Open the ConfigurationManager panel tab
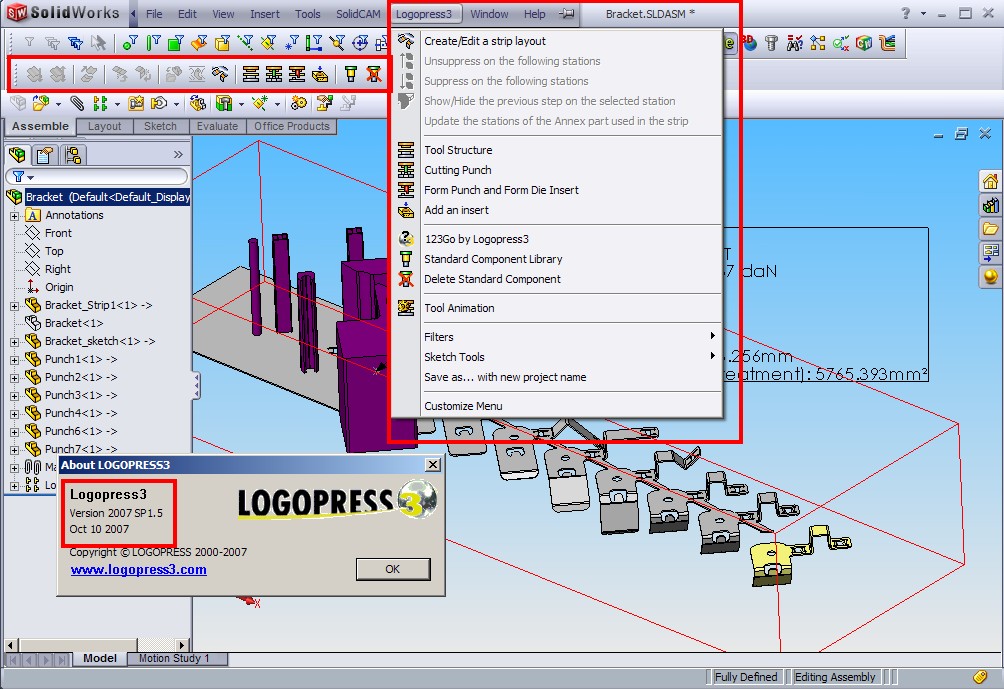The image size is (1004, 689). tap(73, 155)
